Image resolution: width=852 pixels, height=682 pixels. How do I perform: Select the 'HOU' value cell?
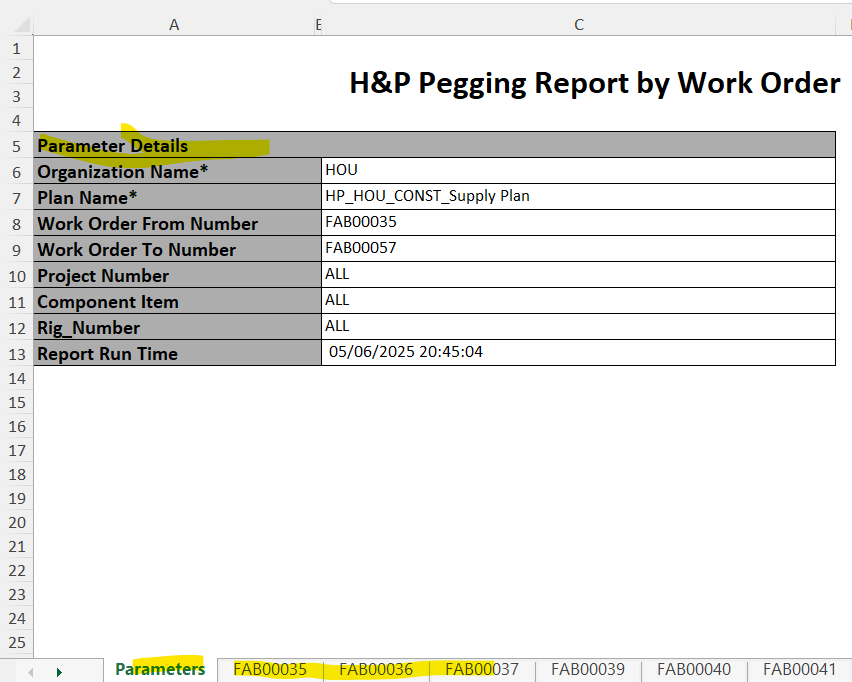(578, 171)
